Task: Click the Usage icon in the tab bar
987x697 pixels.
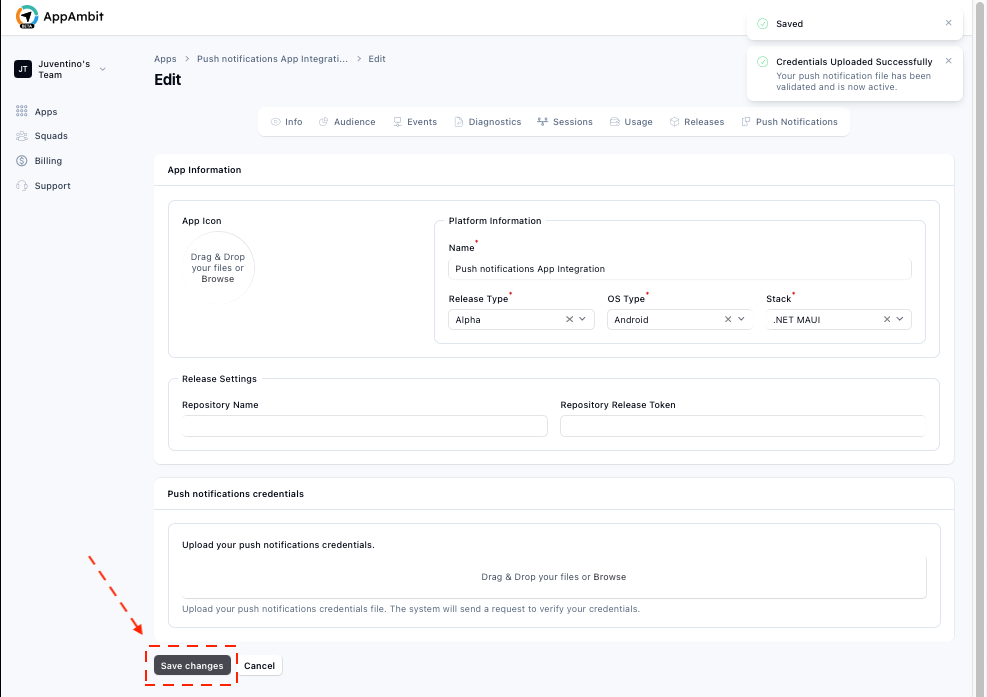Action: [613, 121]
